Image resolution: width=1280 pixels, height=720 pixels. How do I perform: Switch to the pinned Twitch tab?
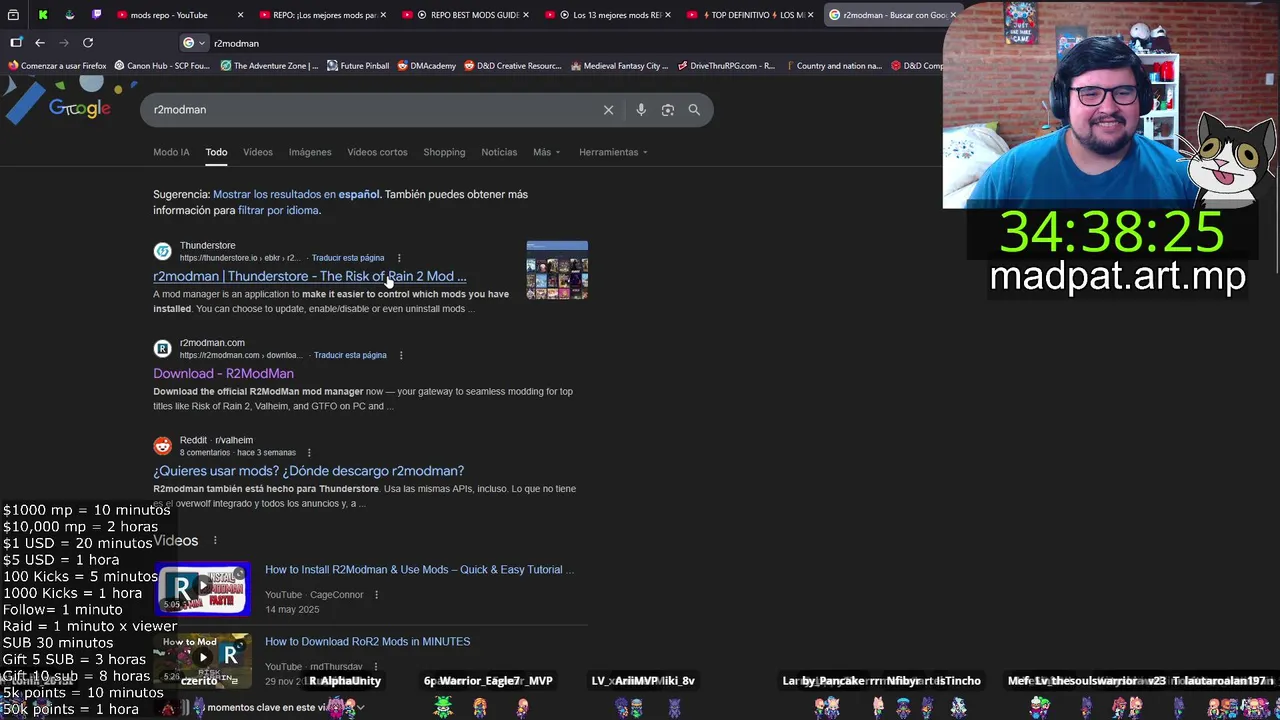click(97, 15)
